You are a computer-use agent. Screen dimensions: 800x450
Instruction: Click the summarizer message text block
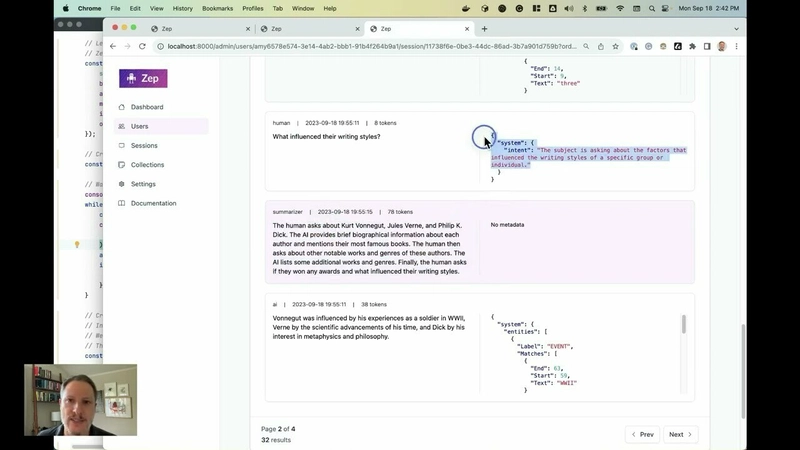(367, 248)
